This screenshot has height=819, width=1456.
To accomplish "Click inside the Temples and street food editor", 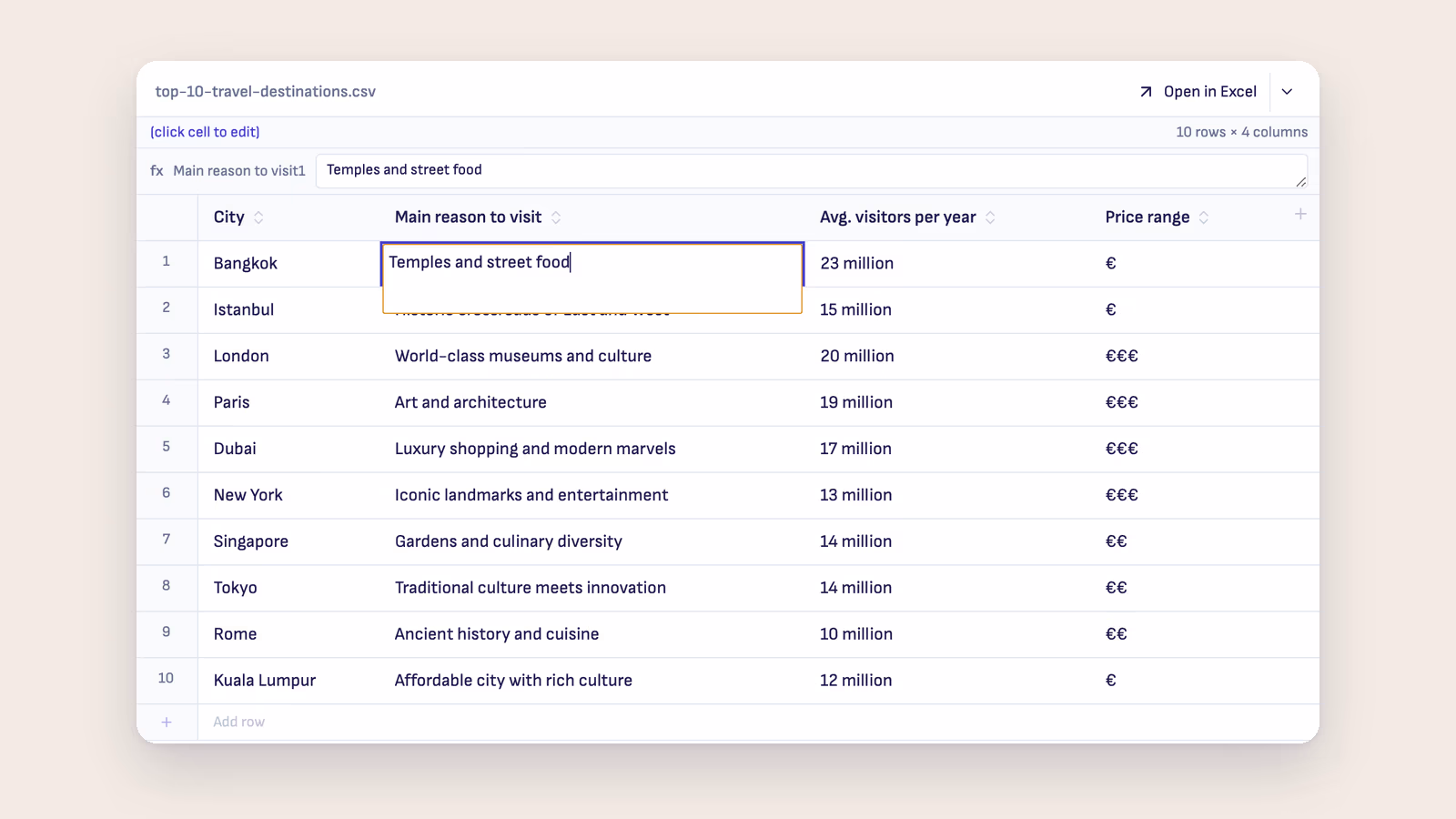I will (x=592, y=278).
